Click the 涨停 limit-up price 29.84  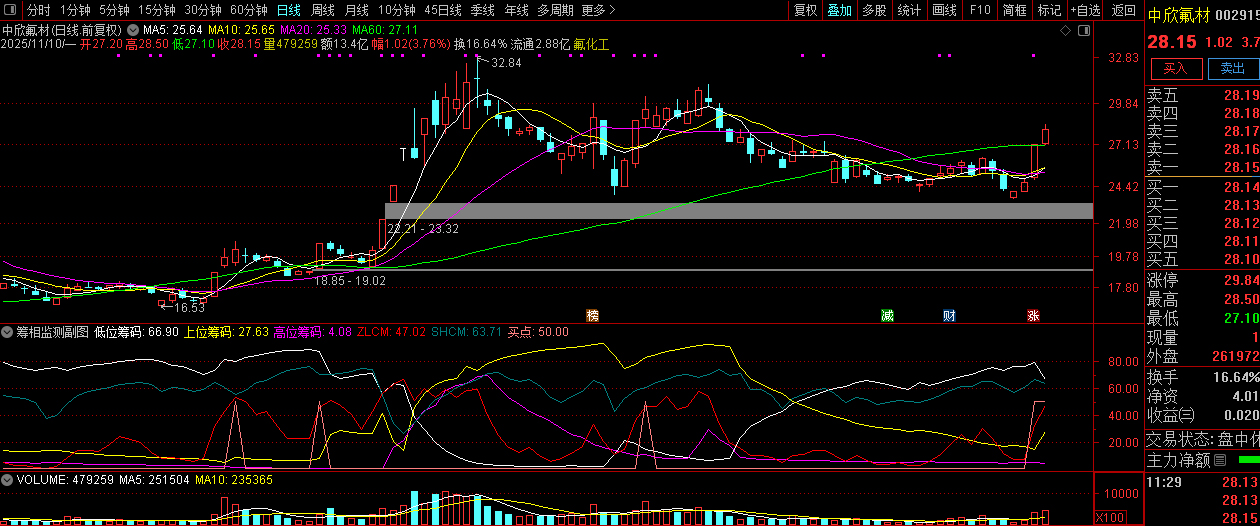coord(1240,280)
